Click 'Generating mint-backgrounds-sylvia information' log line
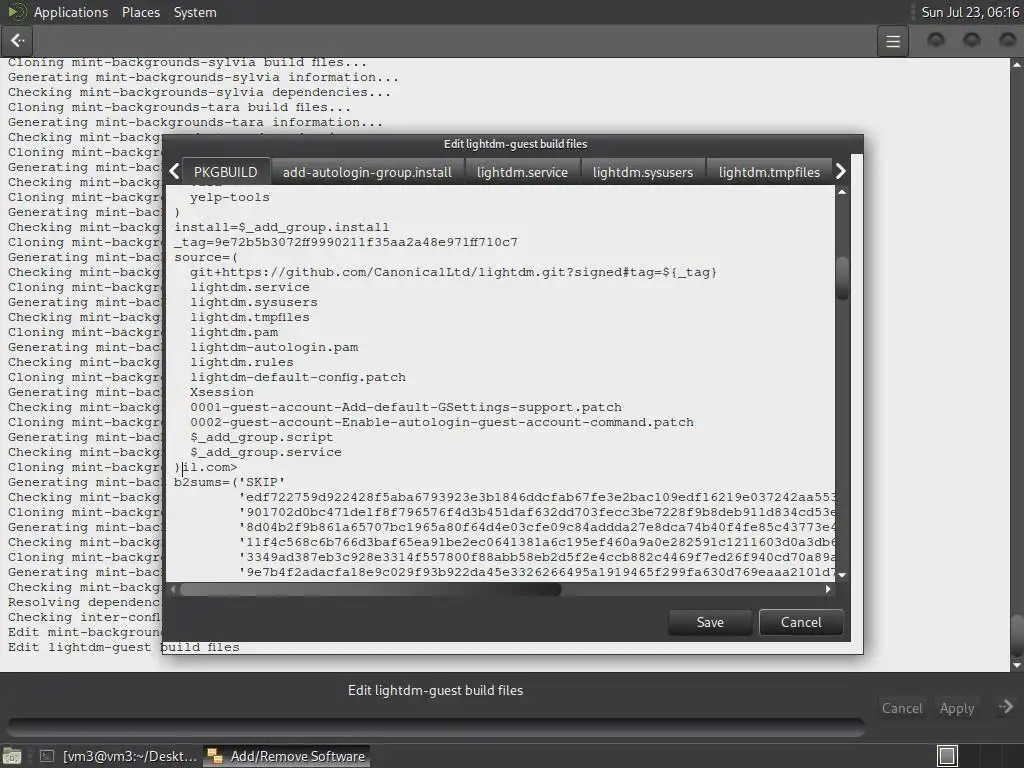Viewport: 1024px width, 768px height. (x=203, y=77)
